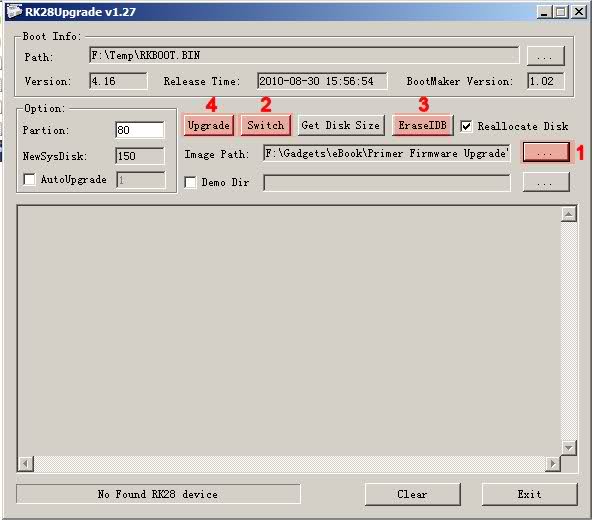Viewport: 592px width, 520px height.
Task: Uncheck the Reallocate Disk checkbox
Action: [467, 126]
